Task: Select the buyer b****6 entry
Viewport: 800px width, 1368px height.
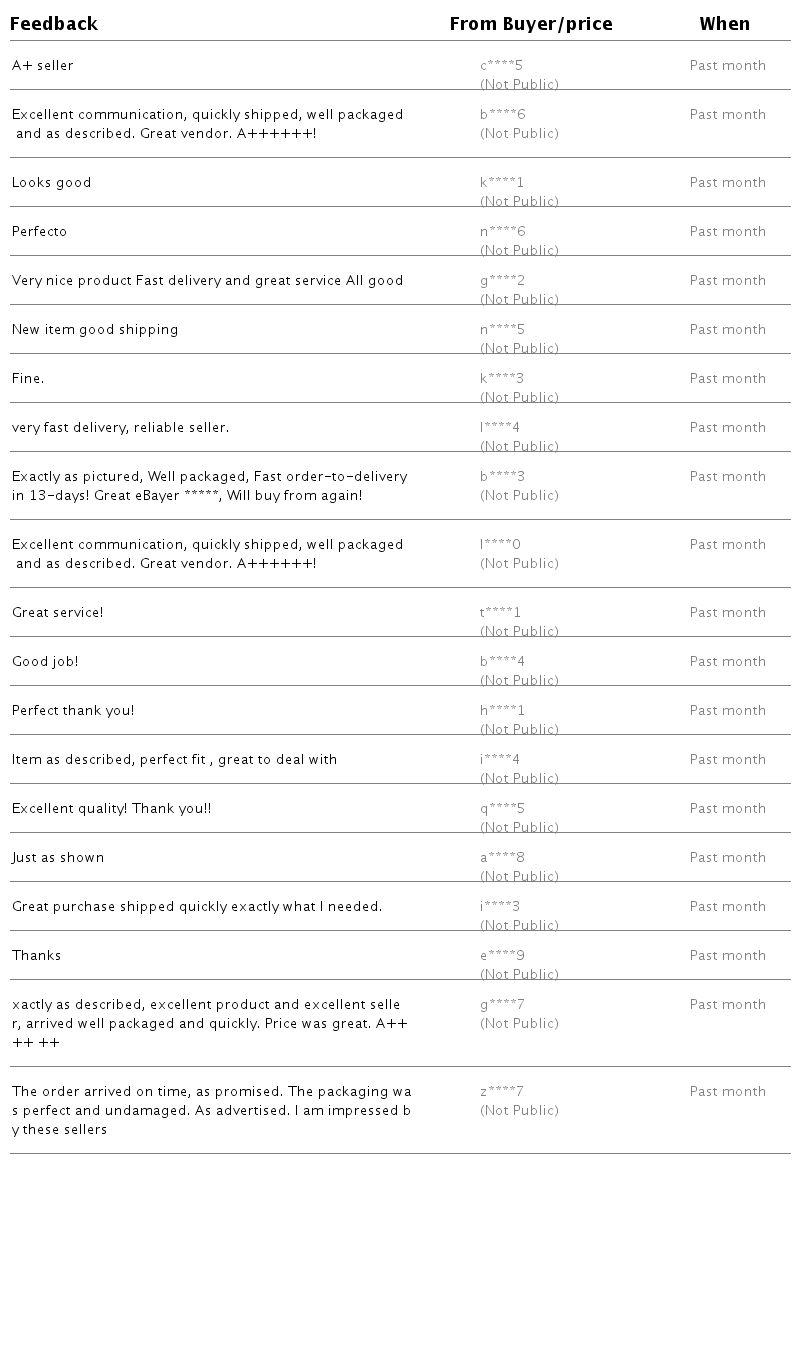Action: point(503,115)
